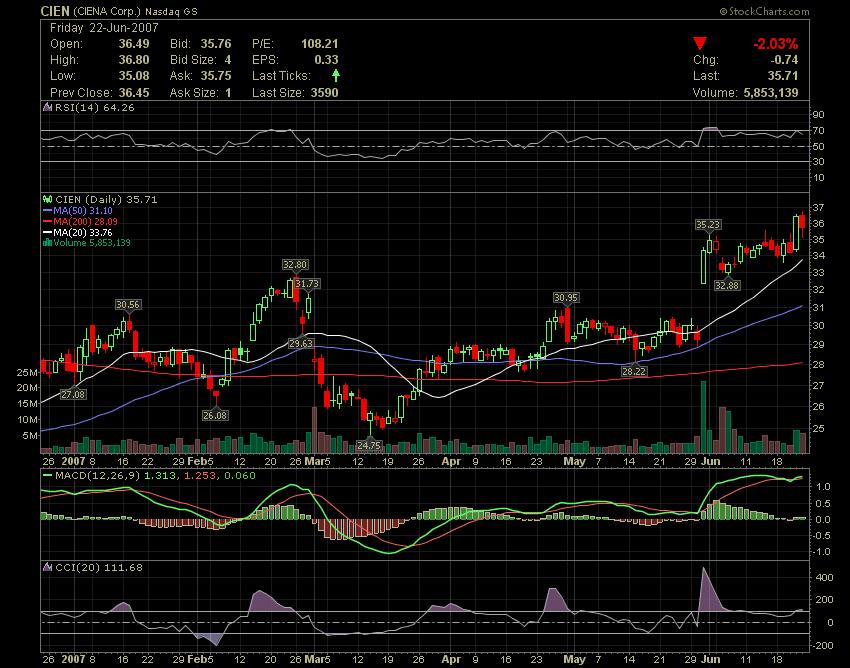Click the 400 label on CCI axis

point(824,577)
